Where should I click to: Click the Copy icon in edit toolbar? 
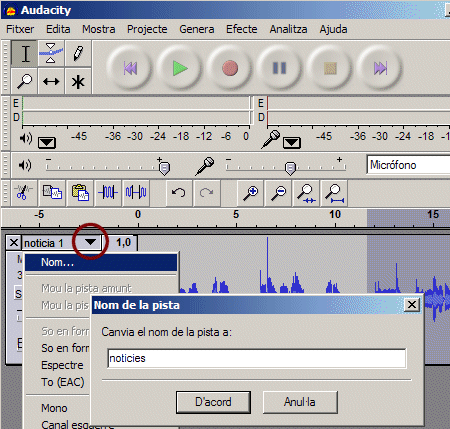(x=52, y=193)
